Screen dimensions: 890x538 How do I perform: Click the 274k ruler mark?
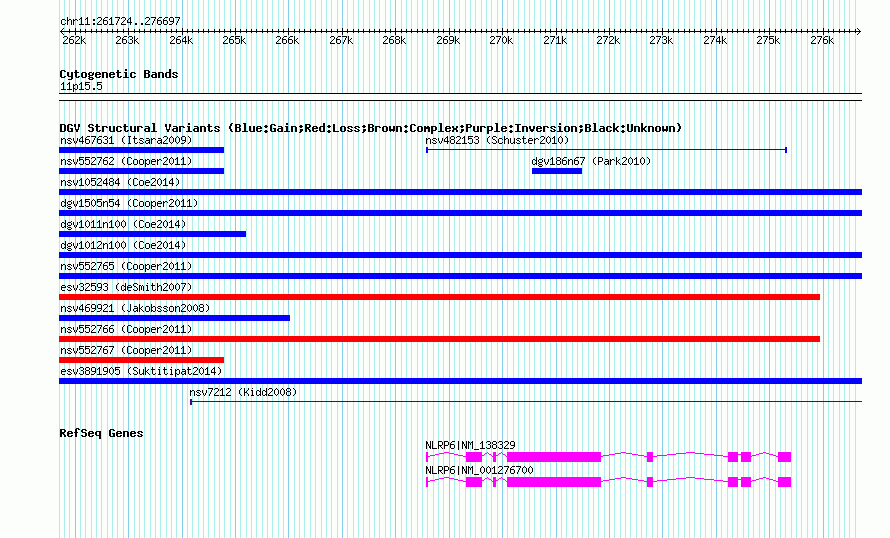(715, 40)
